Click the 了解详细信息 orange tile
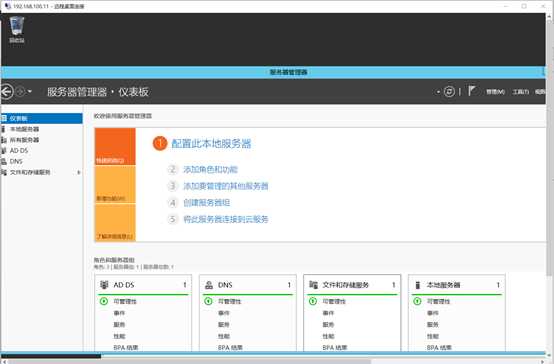Screen dimensions: 554x364 tap(115, 223)
